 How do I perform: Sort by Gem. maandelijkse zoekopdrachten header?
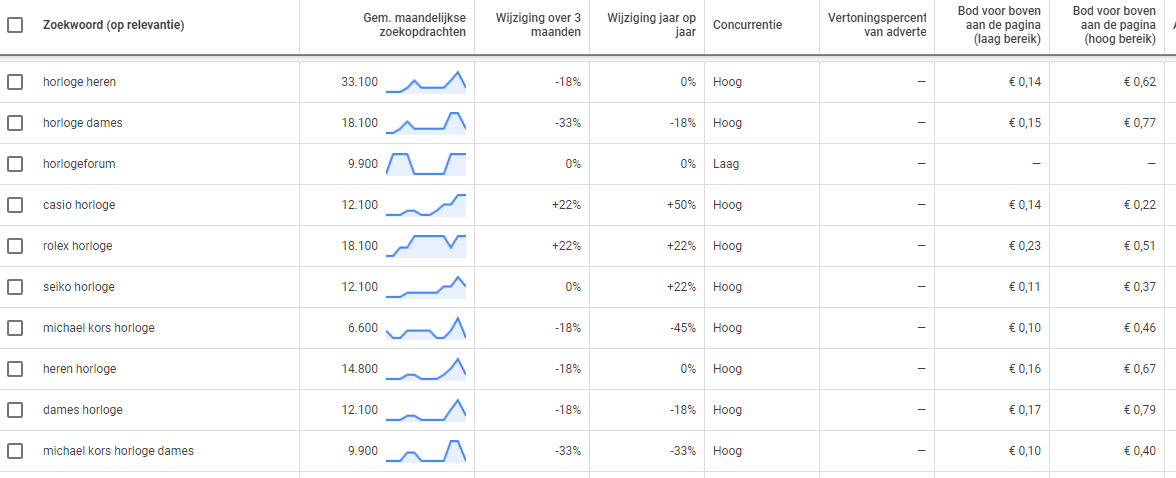point(413,25)
